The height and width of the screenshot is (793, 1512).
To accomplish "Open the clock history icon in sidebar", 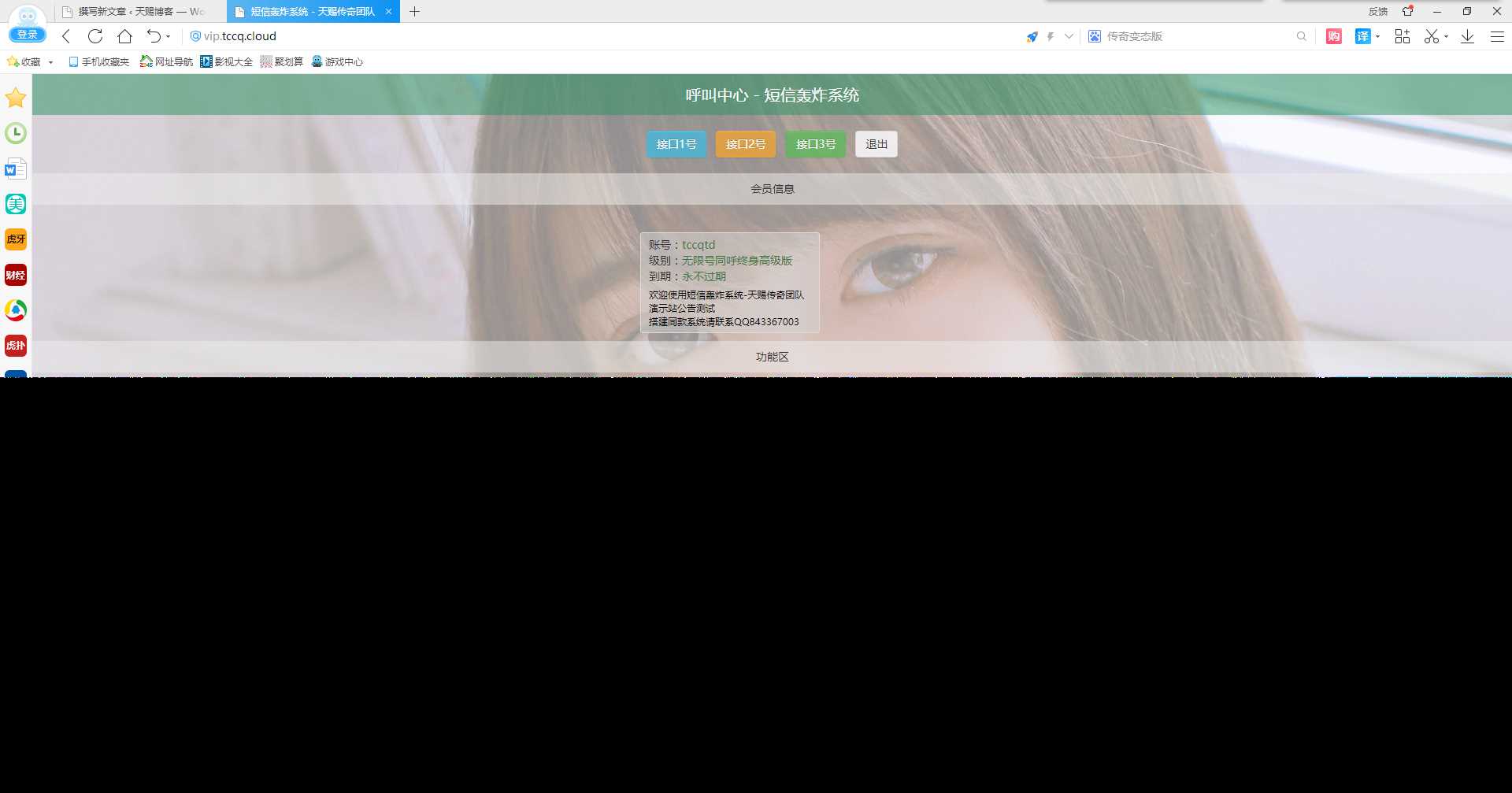I will pyautogui.click(x=16, y=133).
